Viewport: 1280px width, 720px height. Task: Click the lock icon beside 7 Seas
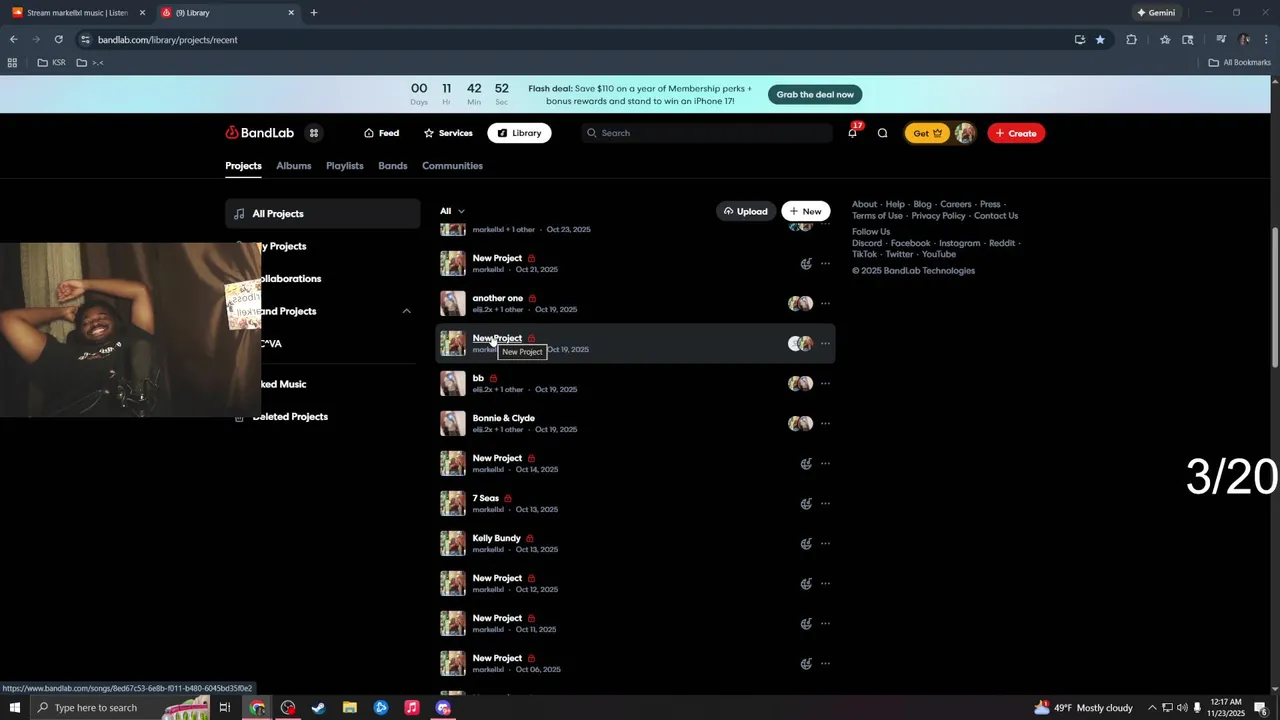(x=508, y=498)
